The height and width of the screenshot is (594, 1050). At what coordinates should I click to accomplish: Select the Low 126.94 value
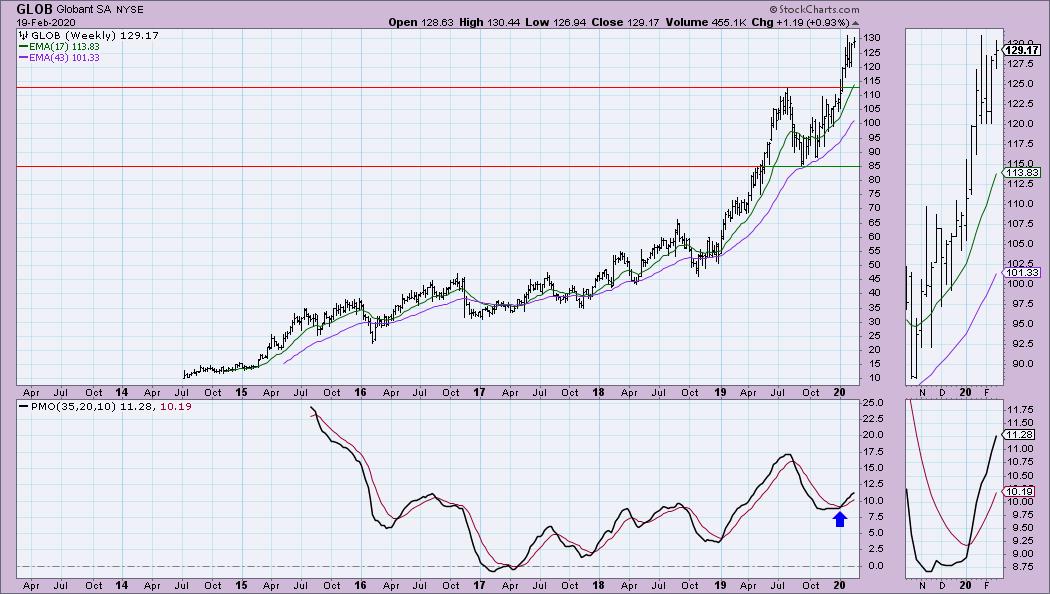point(556,22)
